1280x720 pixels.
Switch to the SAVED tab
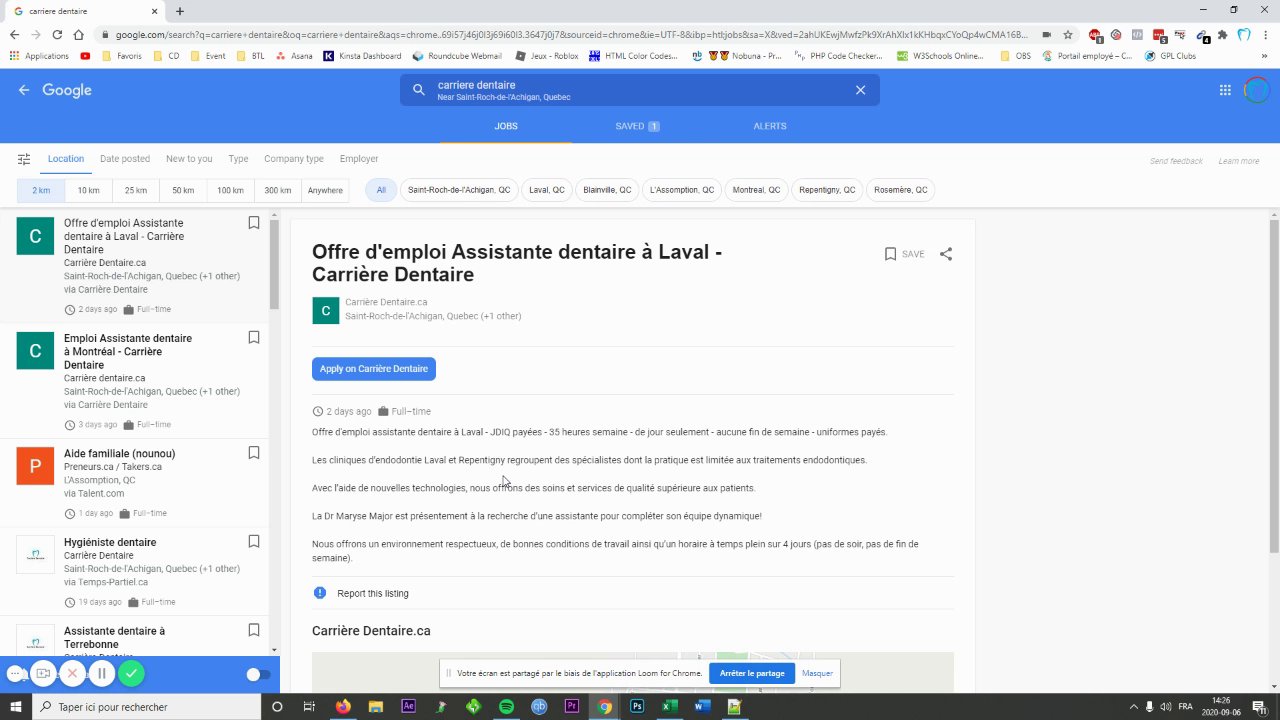pyautogui.click(x=637, y=126)
